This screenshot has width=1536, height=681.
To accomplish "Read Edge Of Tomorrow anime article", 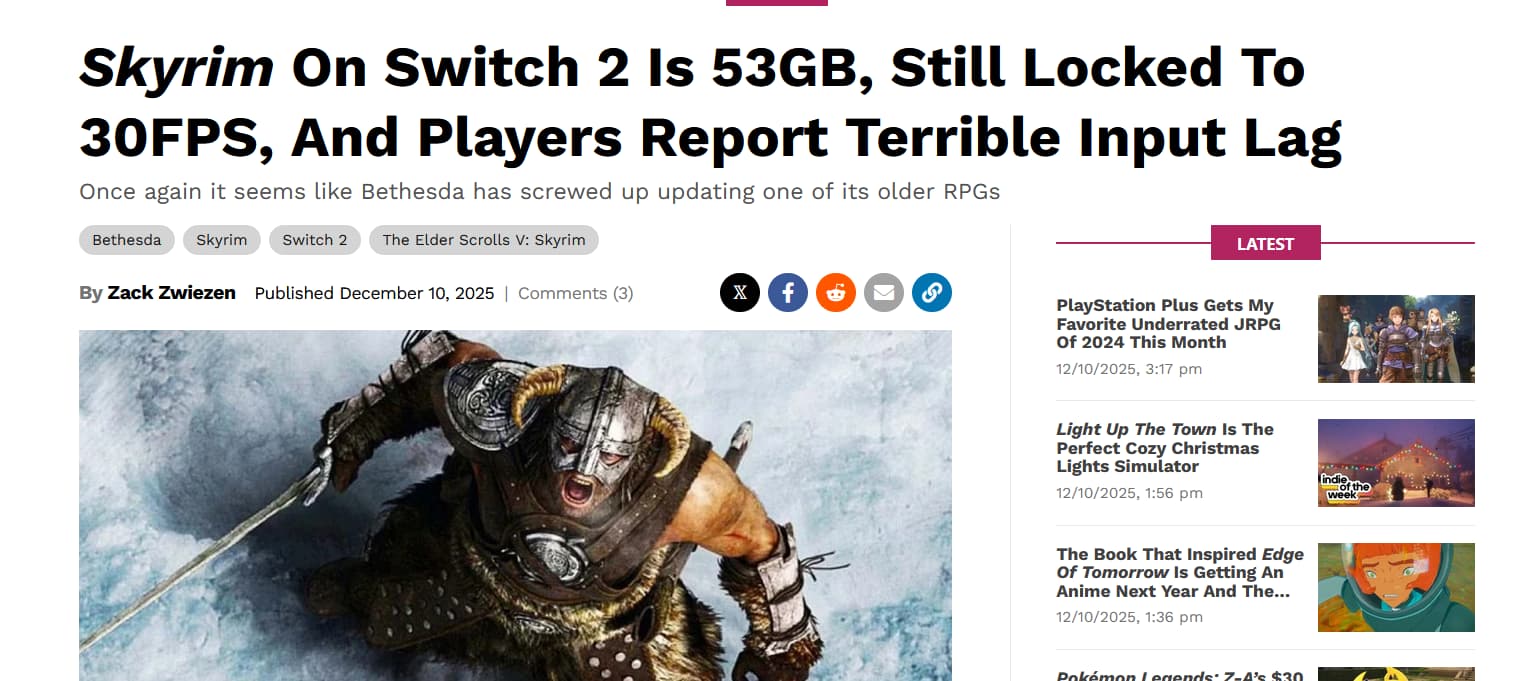I will 1180,572.
